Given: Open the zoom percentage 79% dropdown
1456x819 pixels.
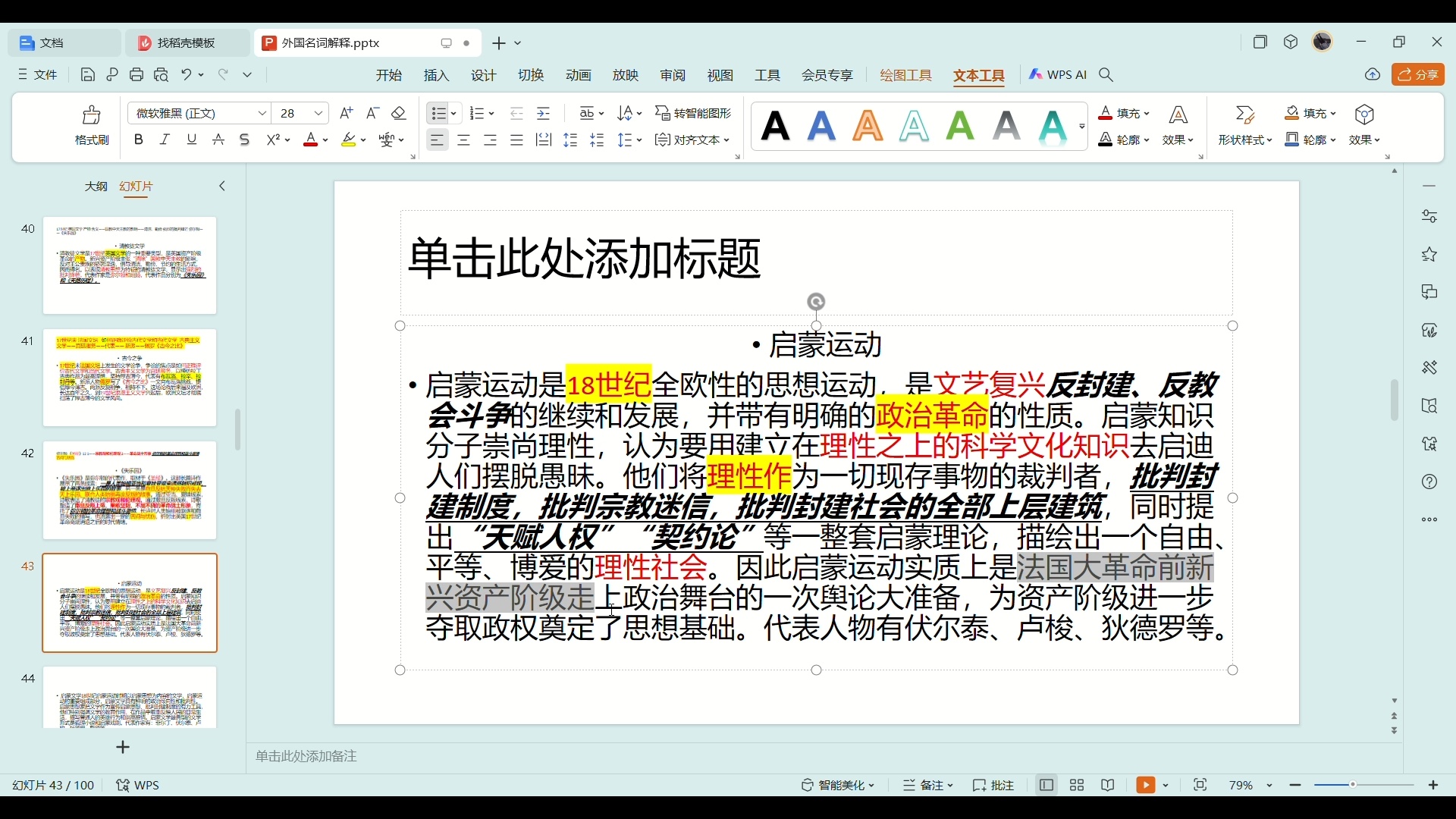Looking at the screenshot, I should (x=1270, y=786).
